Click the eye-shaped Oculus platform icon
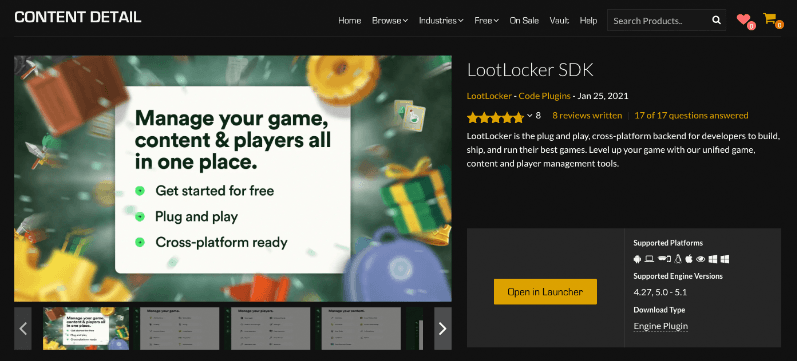The width and height of the screenshot is (797, 361). (x=700, y=259)
